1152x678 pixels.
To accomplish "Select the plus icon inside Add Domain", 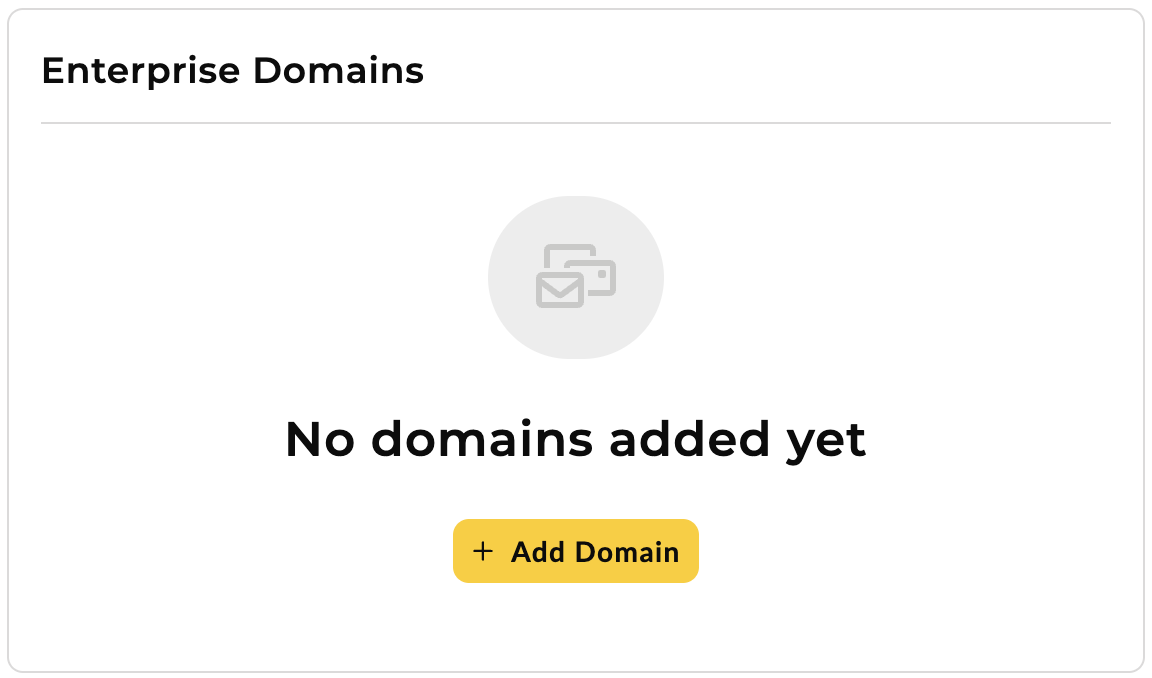I will (x=484, y=550).
